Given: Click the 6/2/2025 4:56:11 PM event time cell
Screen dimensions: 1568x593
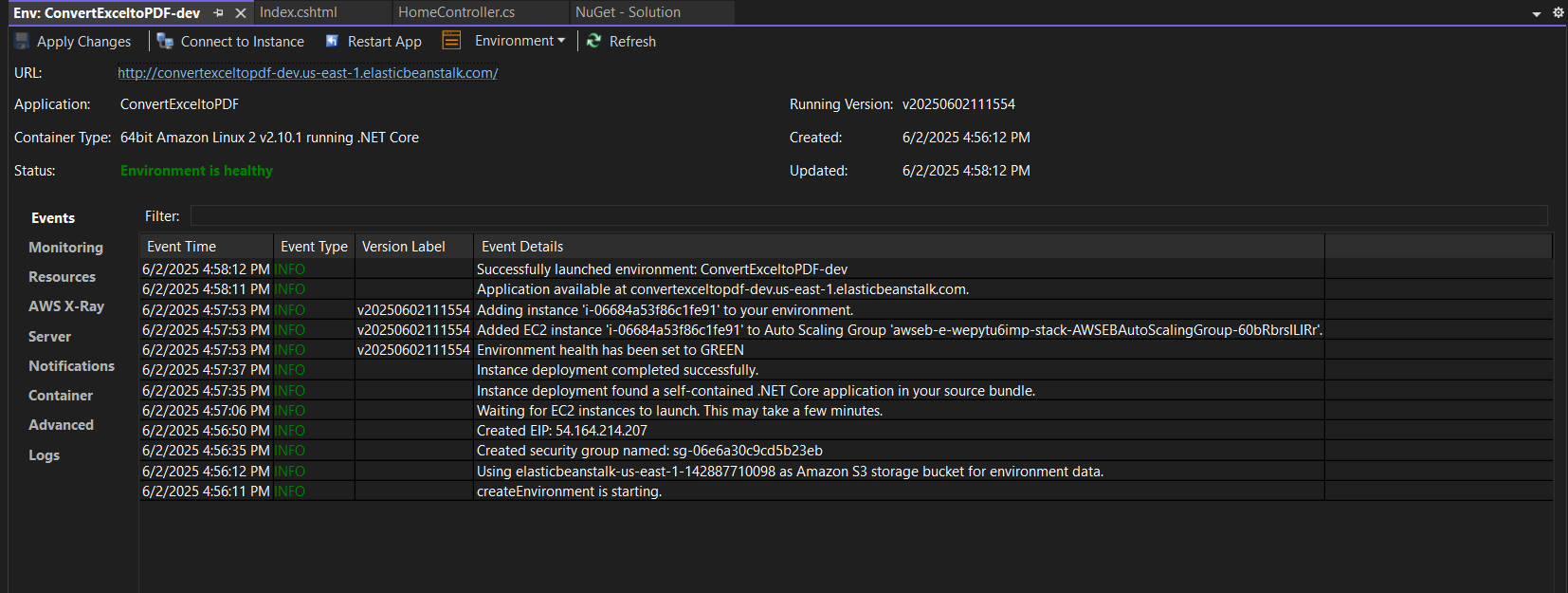Looking at the screenshot, I should point(206,491).
